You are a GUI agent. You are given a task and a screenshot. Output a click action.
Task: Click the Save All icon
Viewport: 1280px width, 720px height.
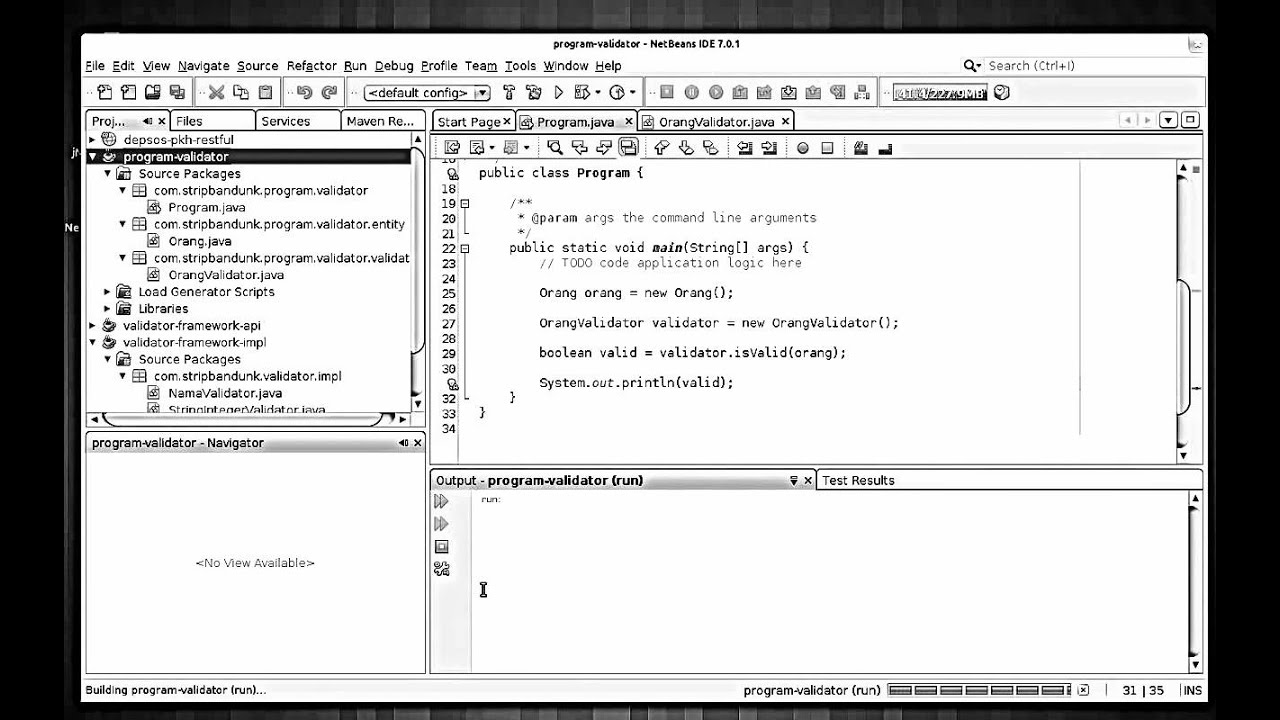177,92
